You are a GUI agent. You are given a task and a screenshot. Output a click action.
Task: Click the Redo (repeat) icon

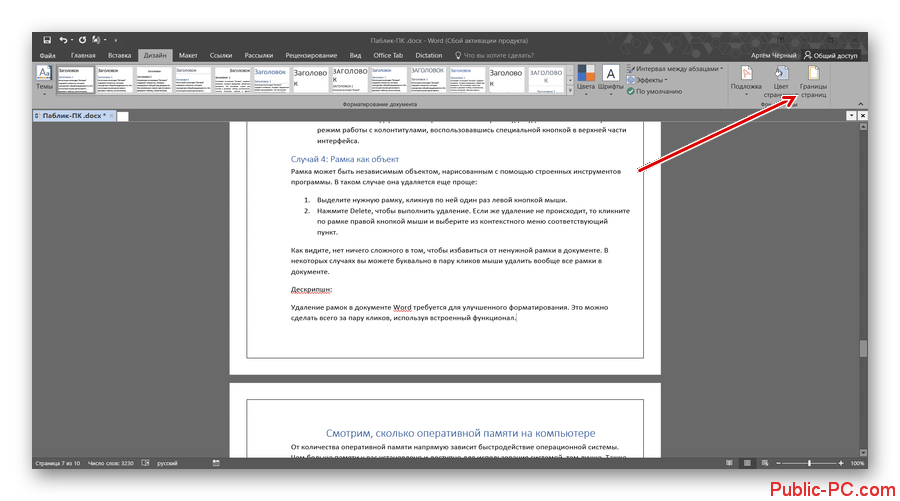(x=83, y=40)
